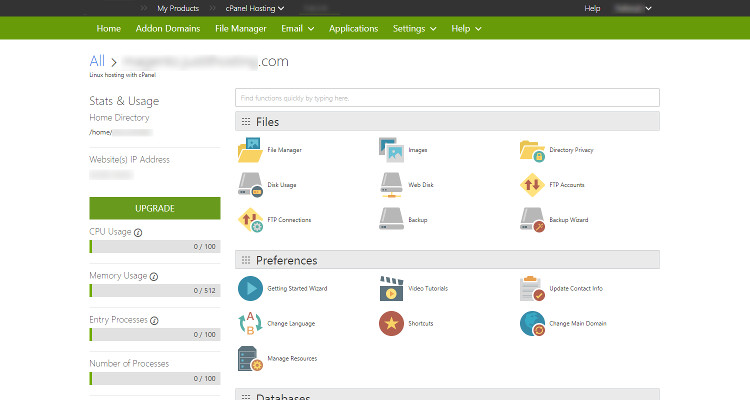The width and height of the screenshot is (750, 400).
Task: Open the Web Disk icon
Action: 391,185
